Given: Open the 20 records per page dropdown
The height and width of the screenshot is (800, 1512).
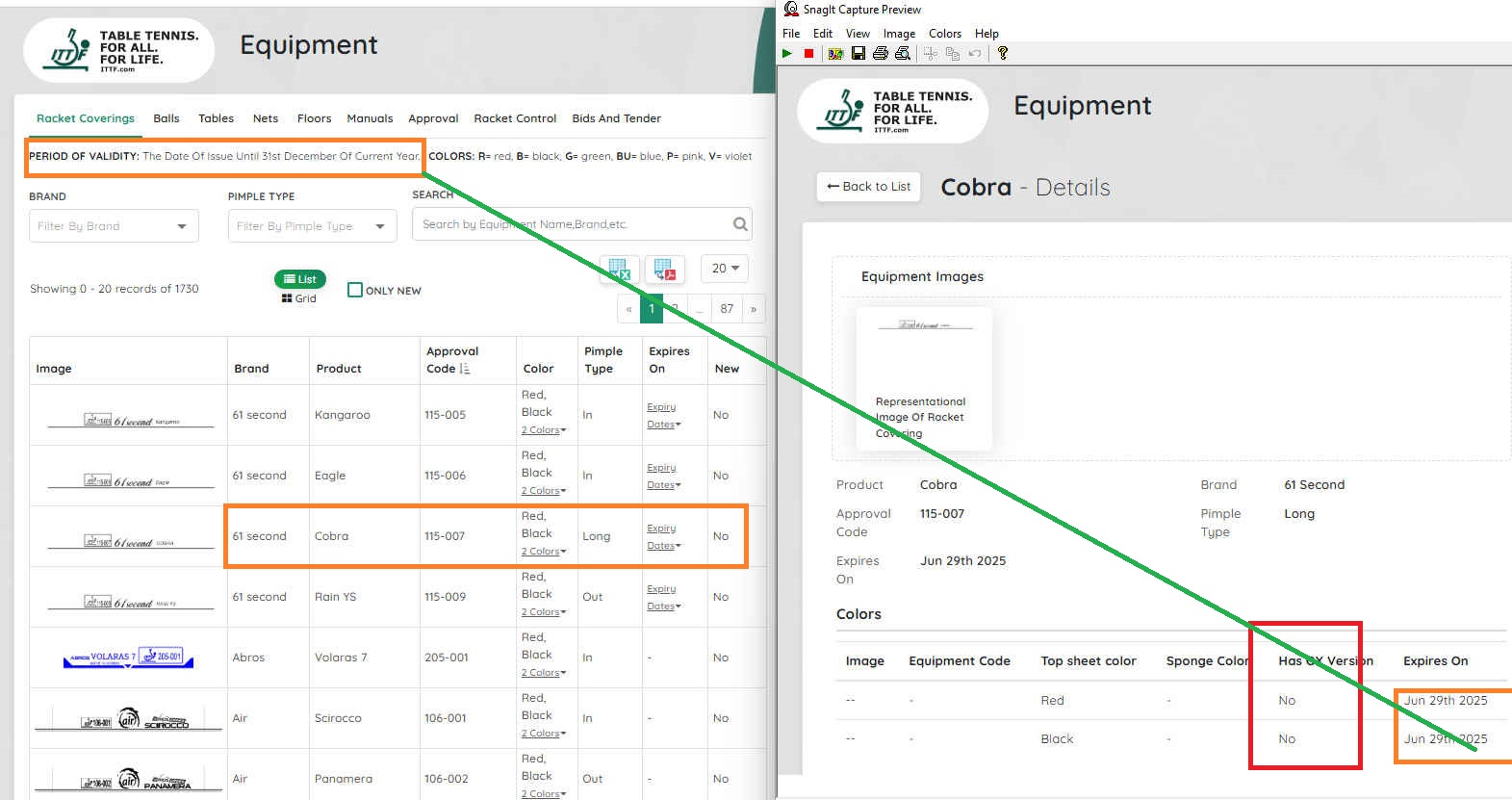Looking at the screenshot, I should (725, 269).
